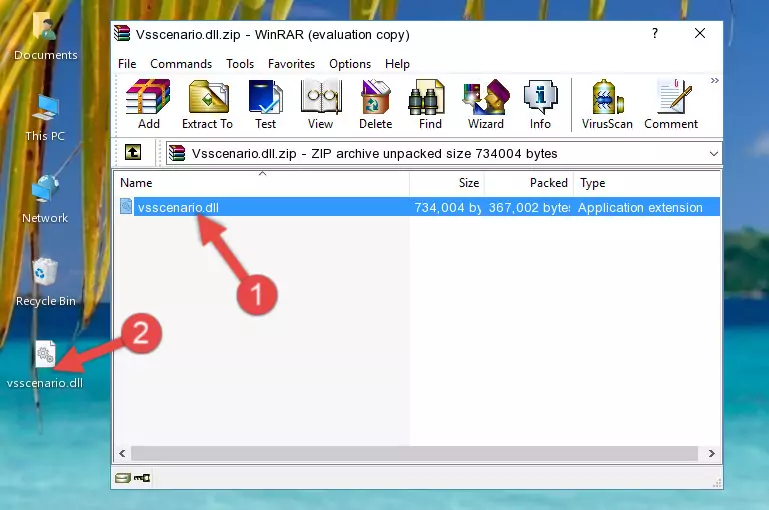
Task: Open the archive path dropdown
Action: pyautogui.click(x=714, y=153)
